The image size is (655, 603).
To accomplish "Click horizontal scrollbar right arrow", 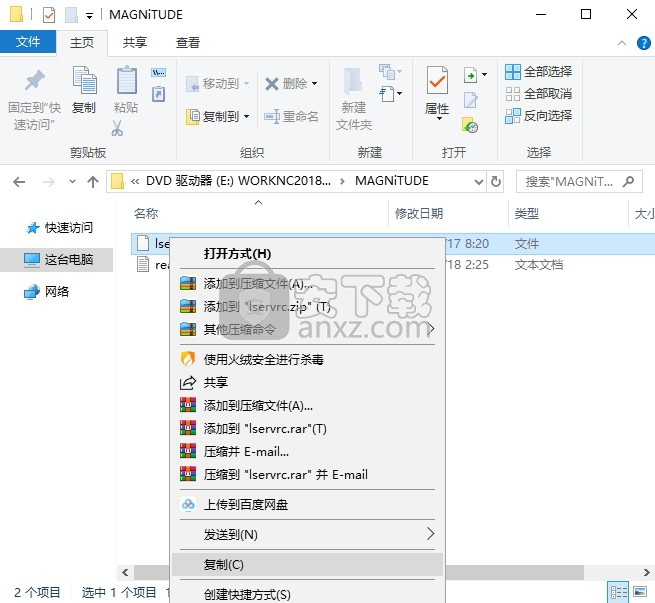I will coord(647,572).
